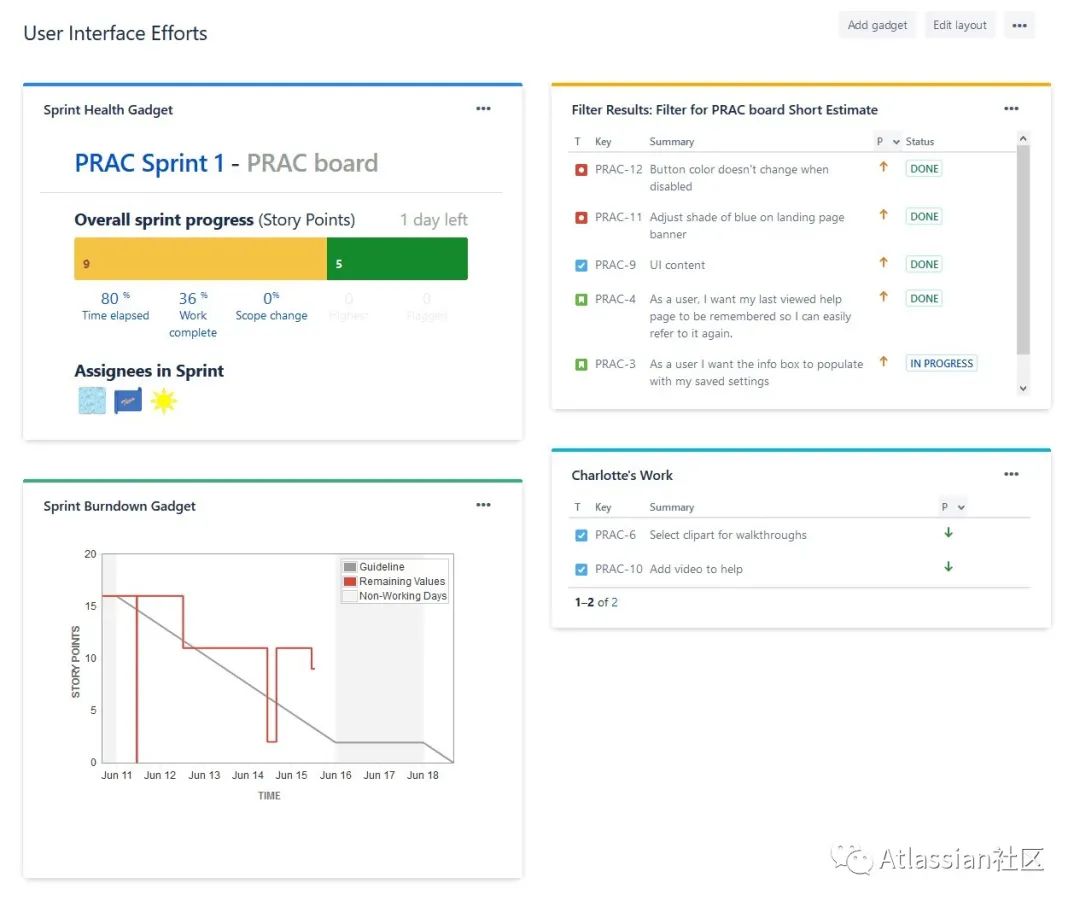Open the PRAC-11 issue key link

coord(618,218)
